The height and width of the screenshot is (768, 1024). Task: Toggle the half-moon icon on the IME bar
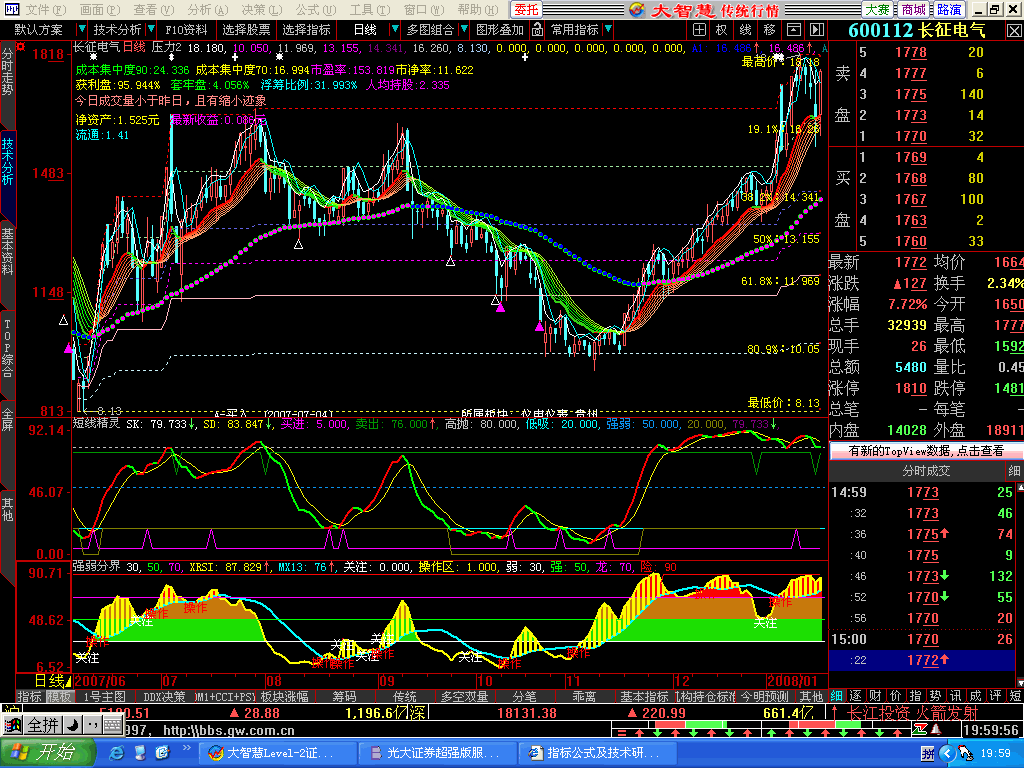click(71, 724)
